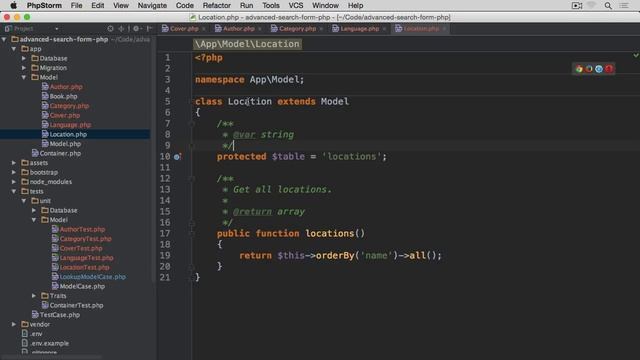Collapse the tests folder
This screenshot has height=360, width=640.
click(x=14, y=191)
